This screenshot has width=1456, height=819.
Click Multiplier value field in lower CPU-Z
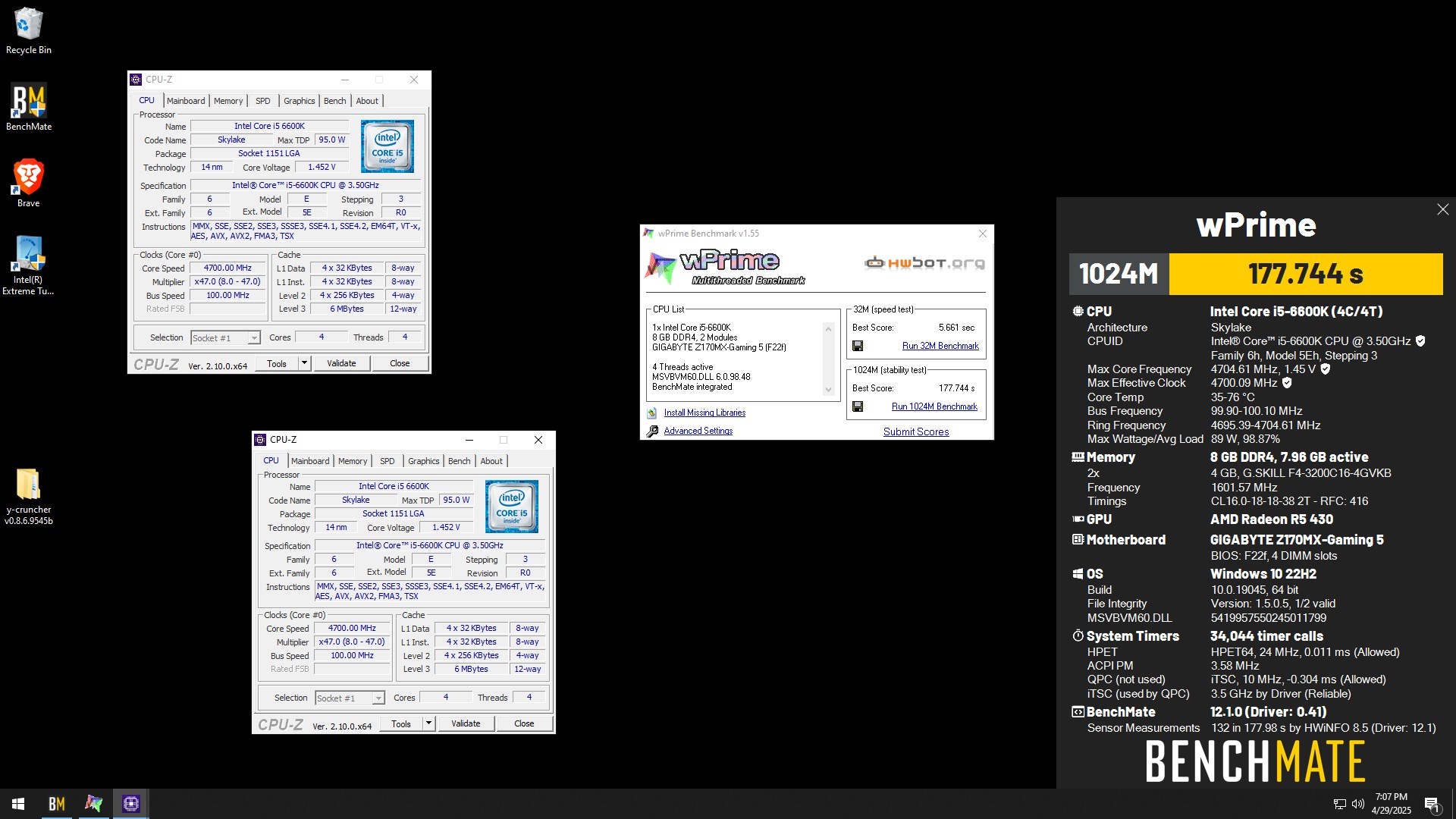click(x=352, y=642)
